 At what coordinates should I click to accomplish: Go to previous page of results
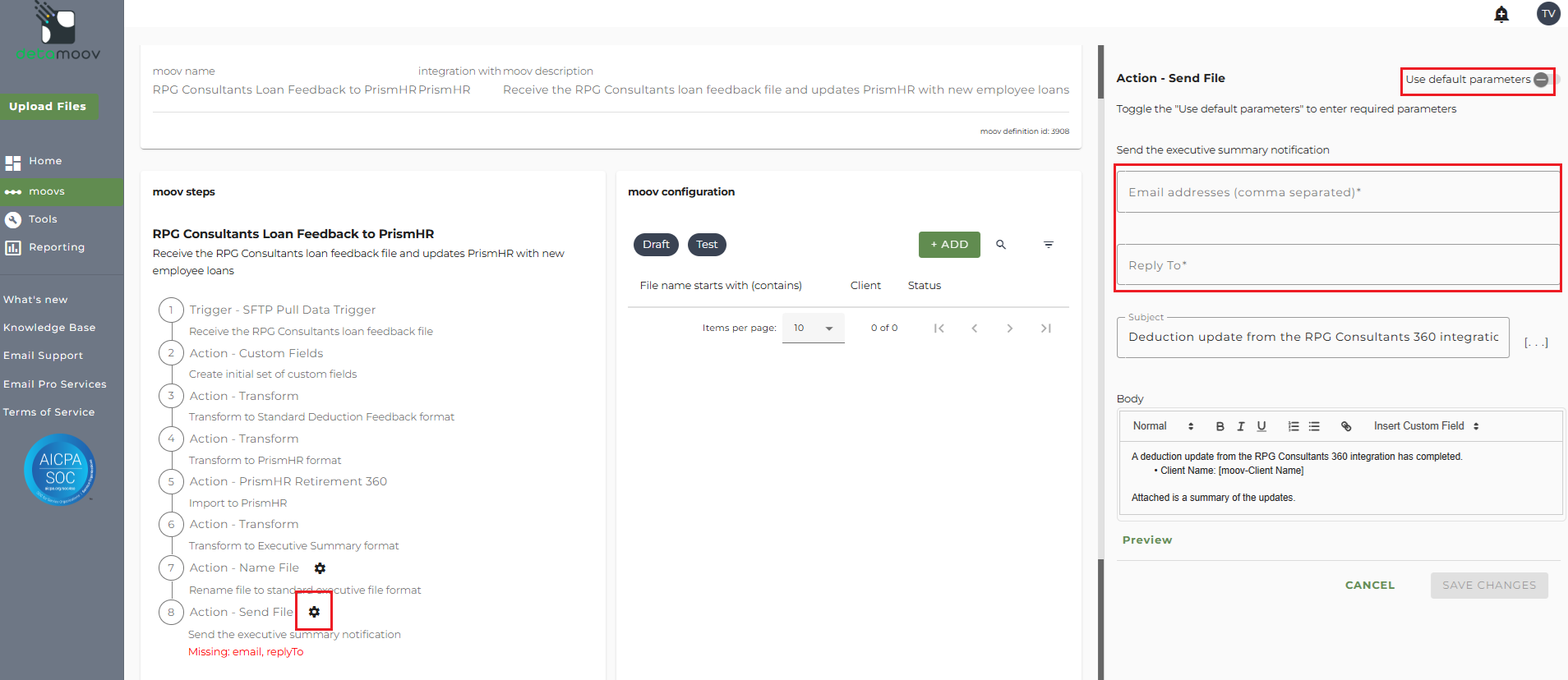click(975, 329)
